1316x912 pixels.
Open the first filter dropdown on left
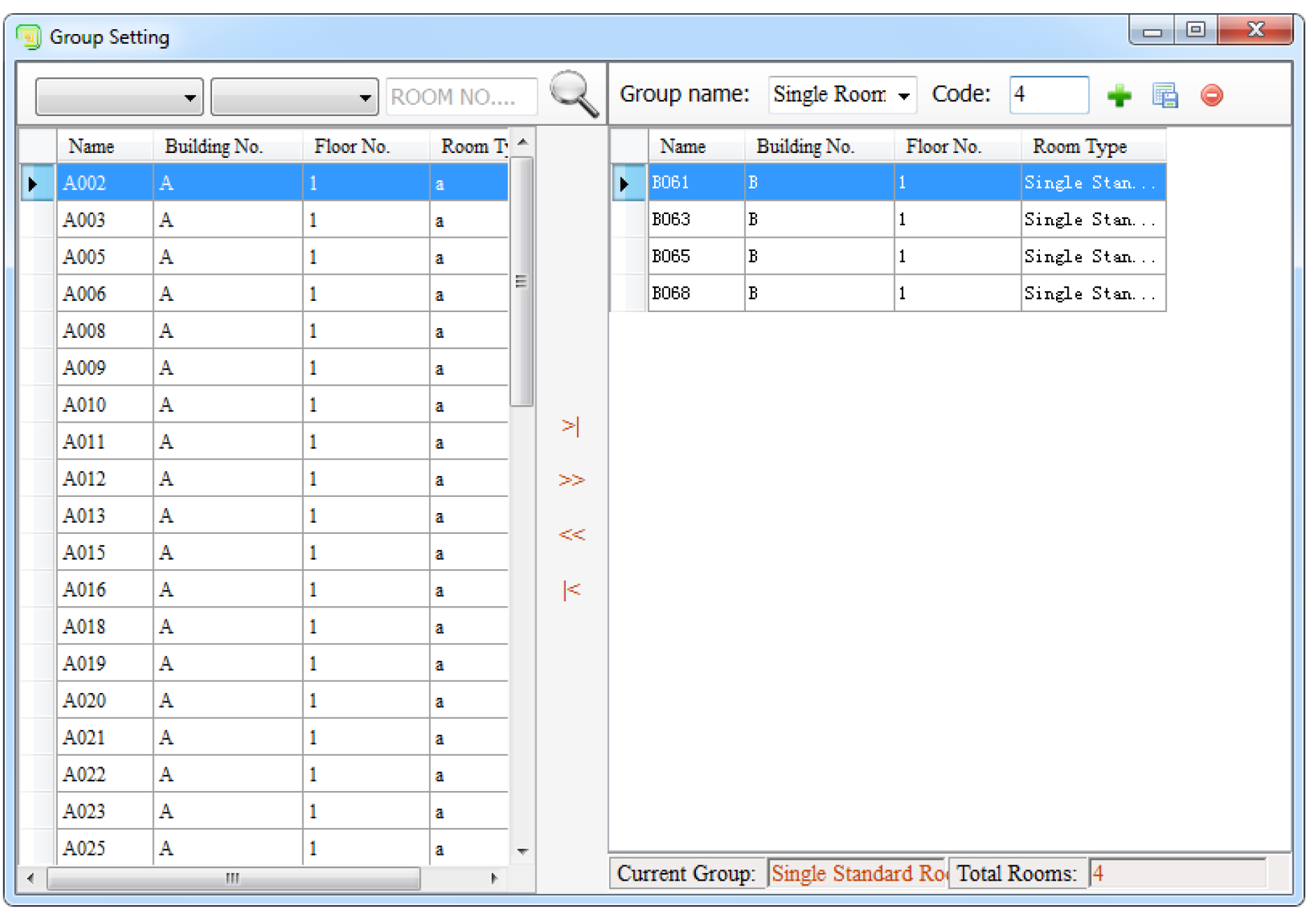[119, 97]
